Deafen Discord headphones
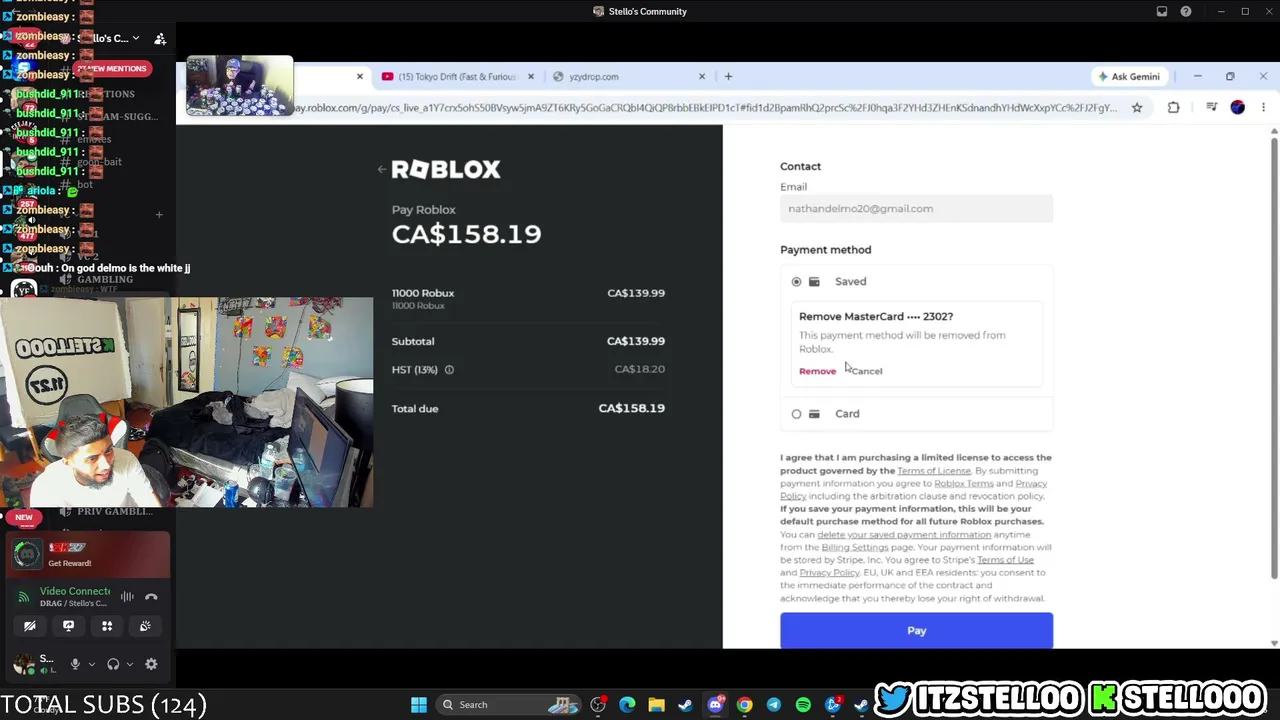This screenshot has width=1280, height=720. (113, 664)
